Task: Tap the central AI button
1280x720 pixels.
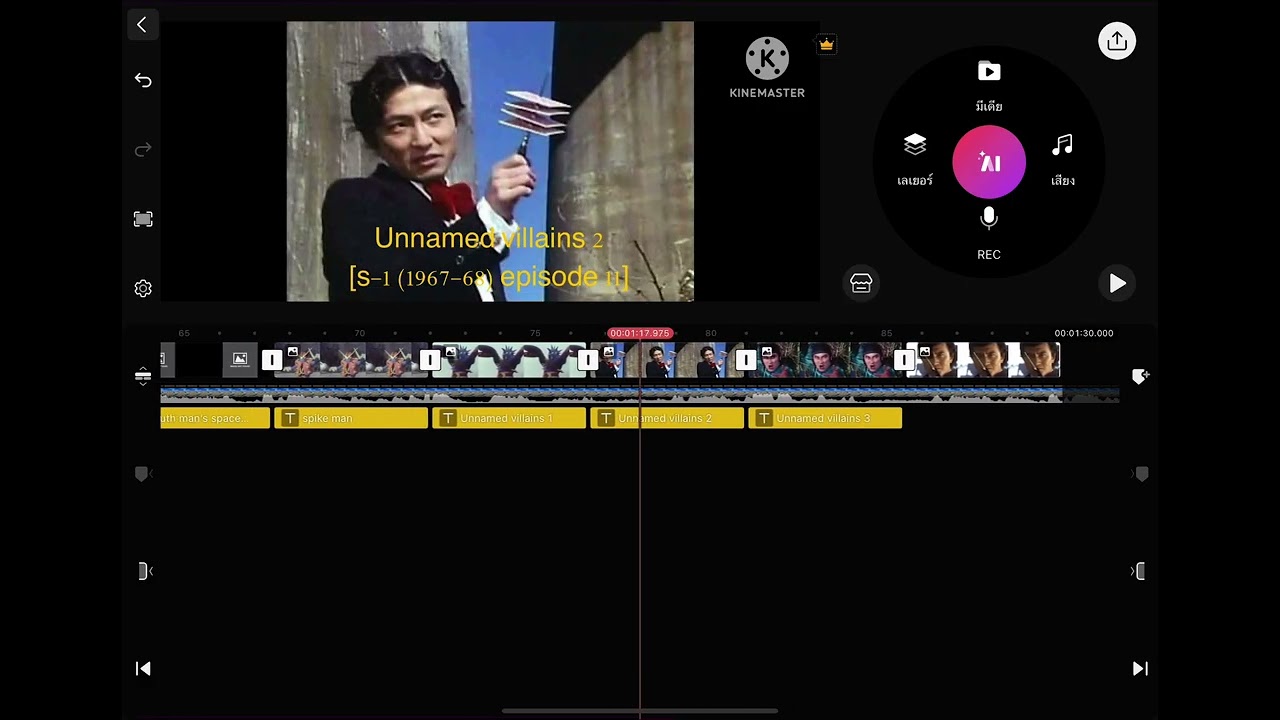Action: point(989,162)
